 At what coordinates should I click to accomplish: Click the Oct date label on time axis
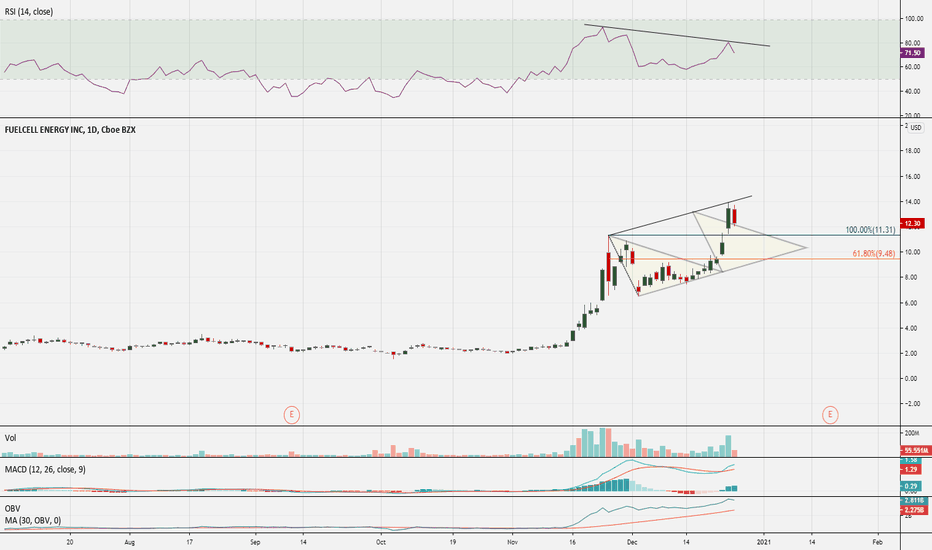381,542
